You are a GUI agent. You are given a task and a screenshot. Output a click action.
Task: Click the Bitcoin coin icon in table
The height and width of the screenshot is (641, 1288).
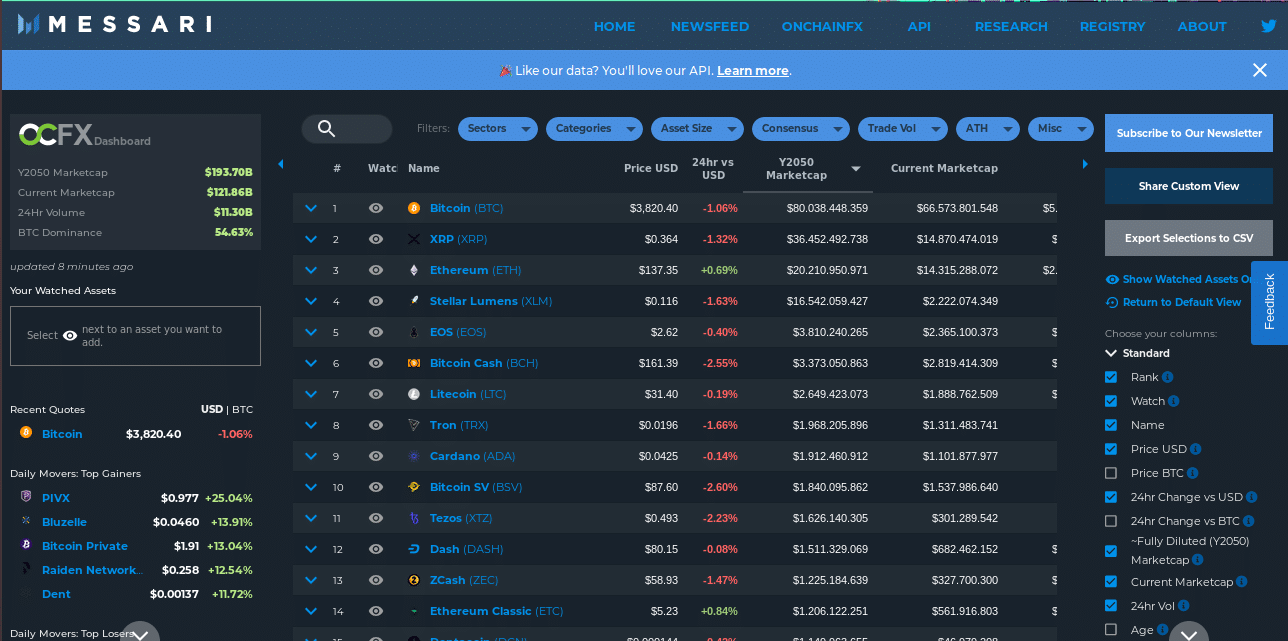414,208
